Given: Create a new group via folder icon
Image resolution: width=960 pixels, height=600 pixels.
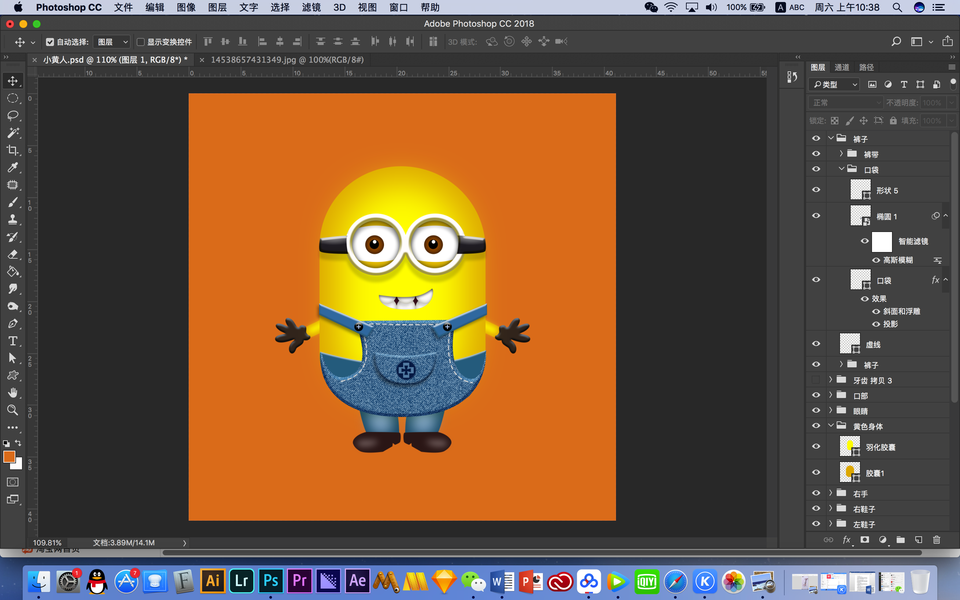Looking at the screenshot, I should 900,539.
